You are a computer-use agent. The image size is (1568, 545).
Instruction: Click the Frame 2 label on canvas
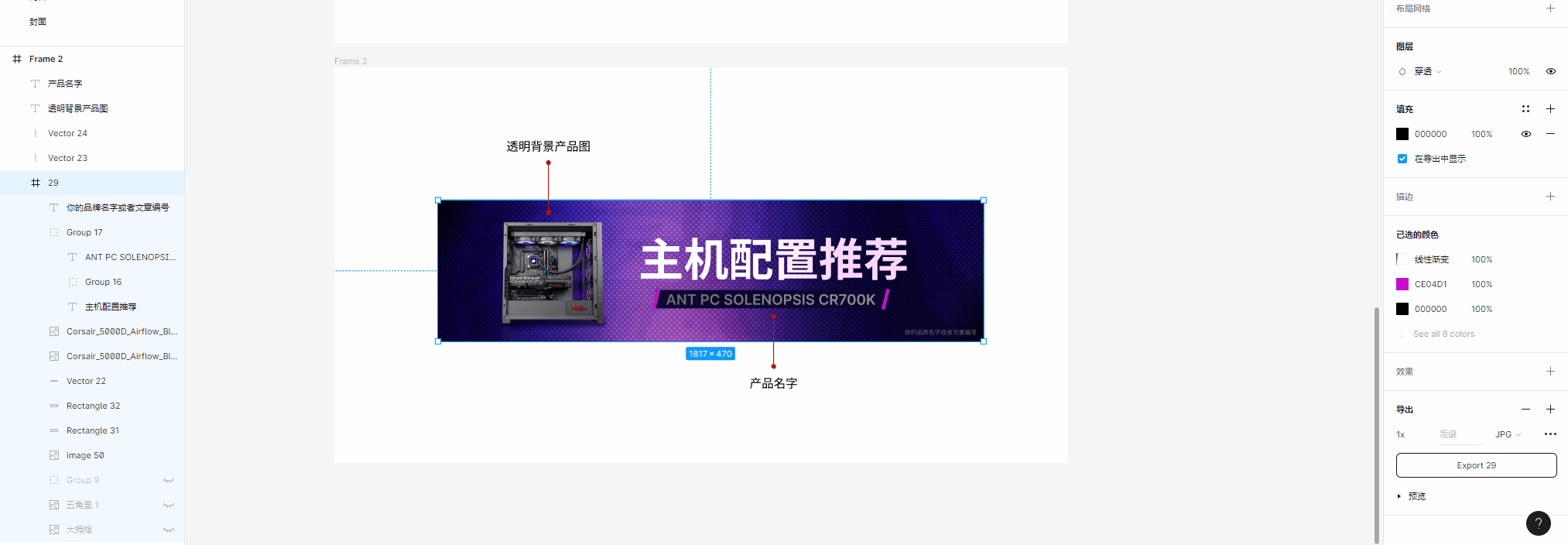pos(351,61)
